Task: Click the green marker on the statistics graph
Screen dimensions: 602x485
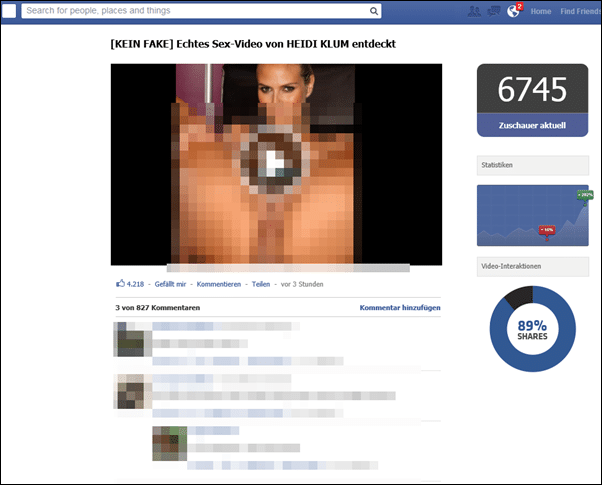Action: click(x=585, y=196)
